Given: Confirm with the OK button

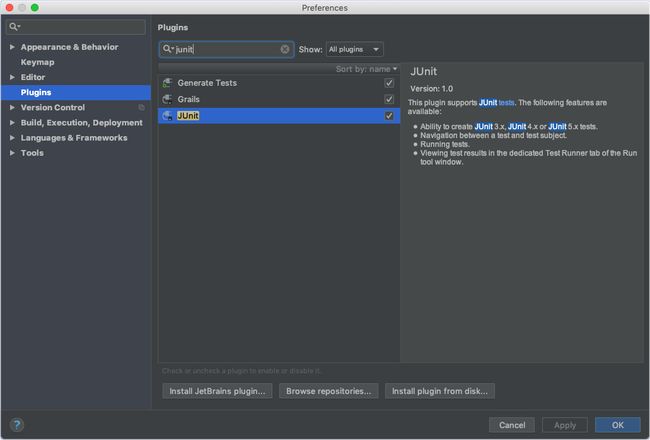Looking at the screenshot, I should 618,425.
